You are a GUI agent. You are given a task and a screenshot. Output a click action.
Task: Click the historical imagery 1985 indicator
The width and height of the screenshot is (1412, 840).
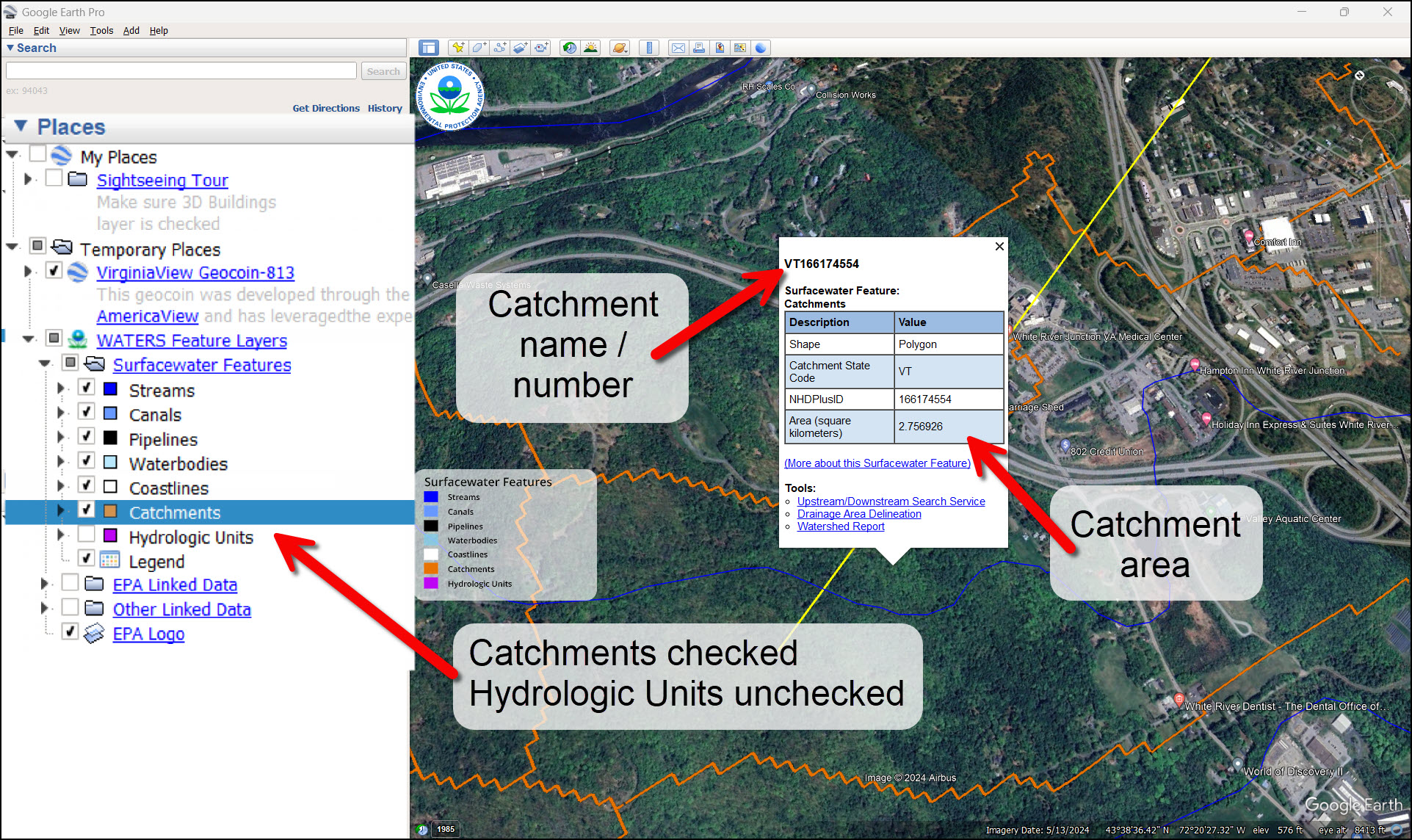coord(445,829)
